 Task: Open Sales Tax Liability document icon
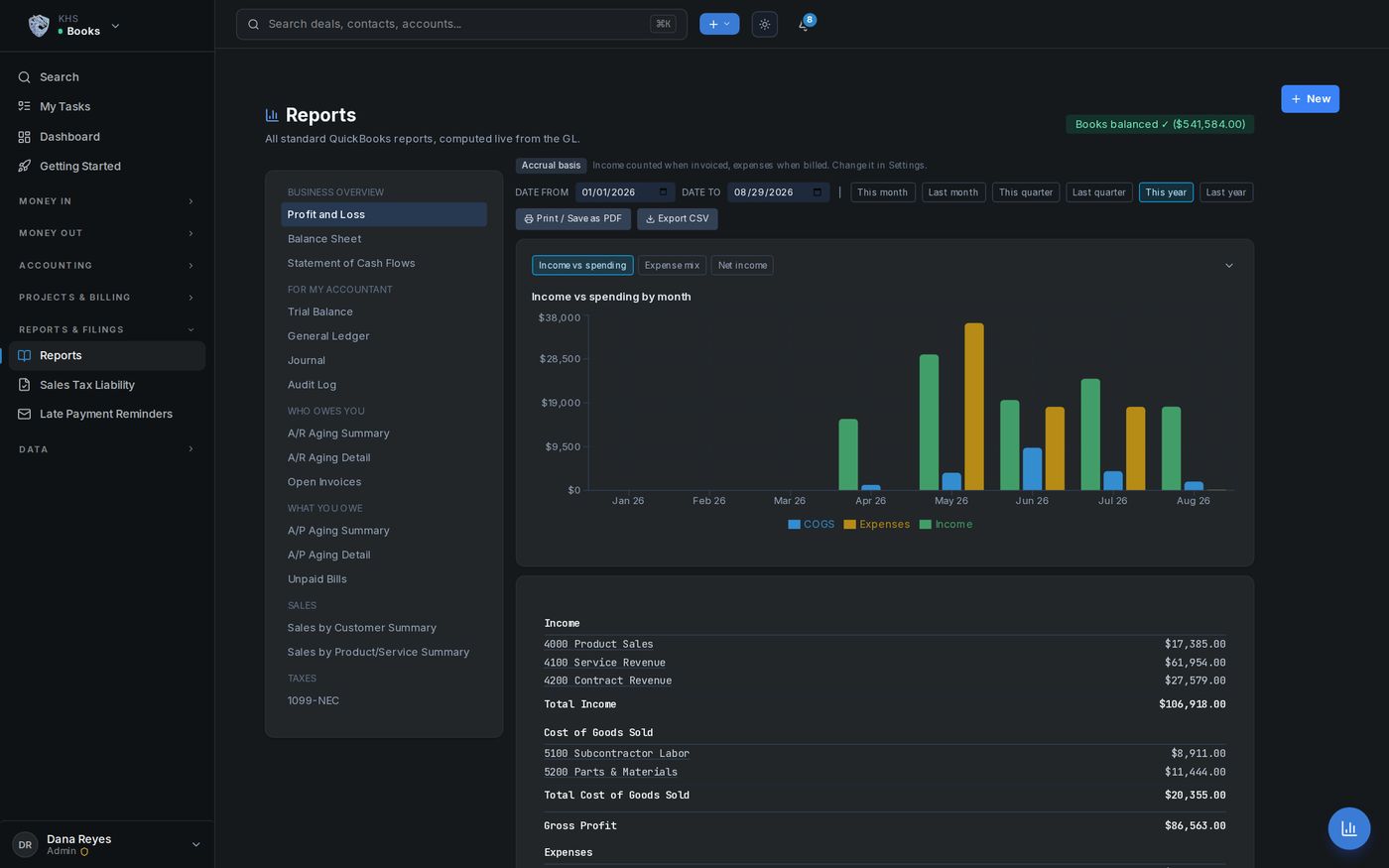point(25,385)
